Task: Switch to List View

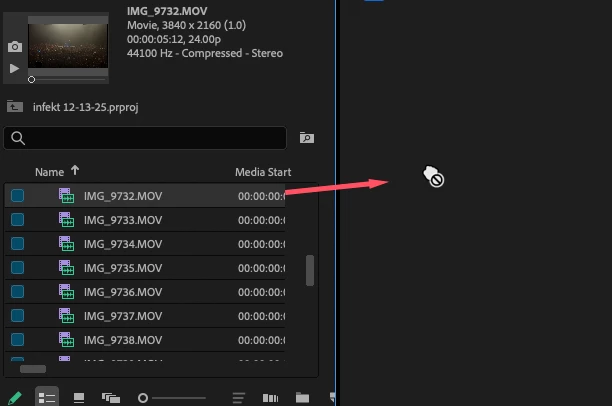Action: 47,398
